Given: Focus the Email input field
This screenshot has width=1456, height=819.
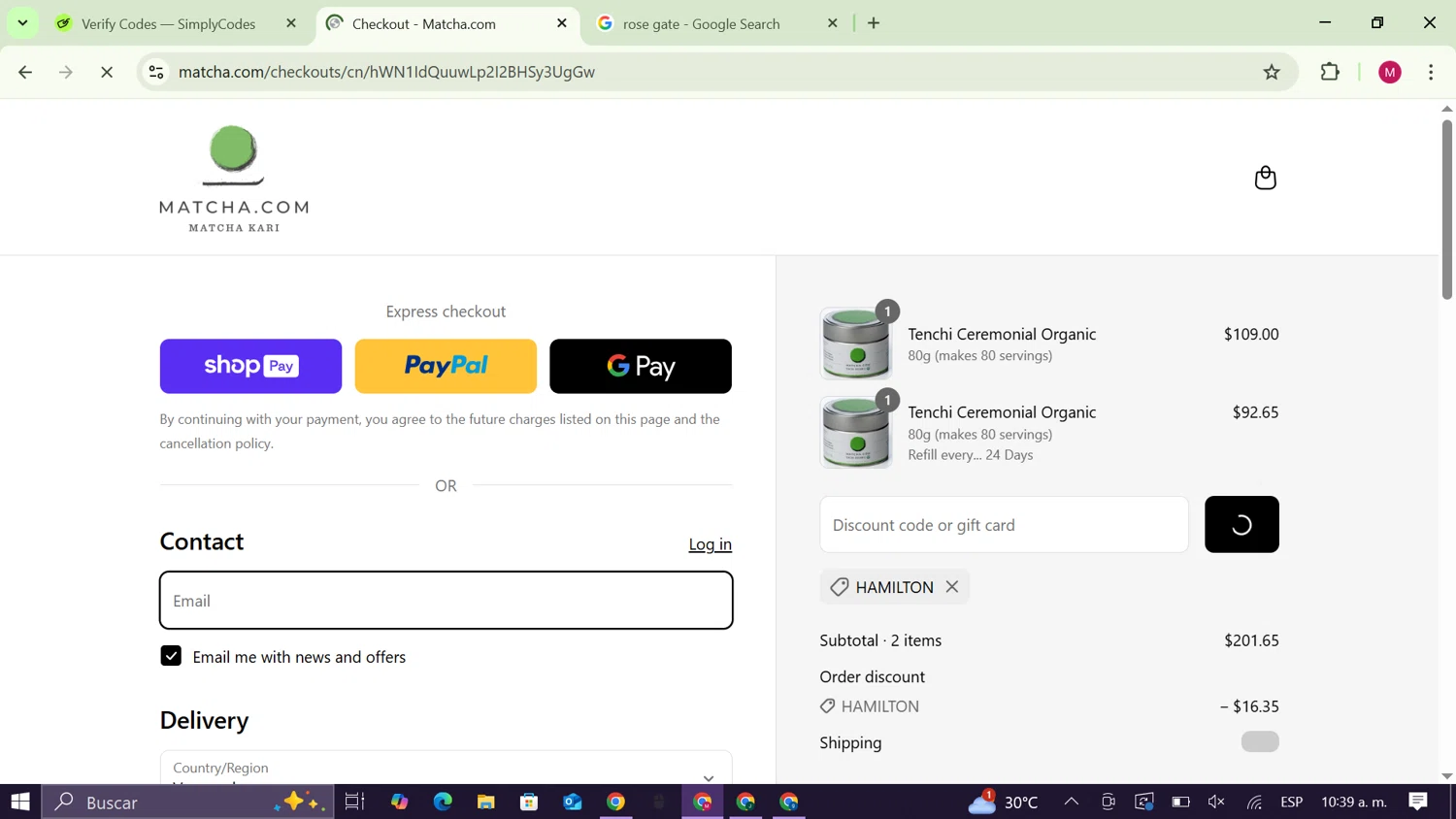Looking at the screenshot, I should 447,601.
